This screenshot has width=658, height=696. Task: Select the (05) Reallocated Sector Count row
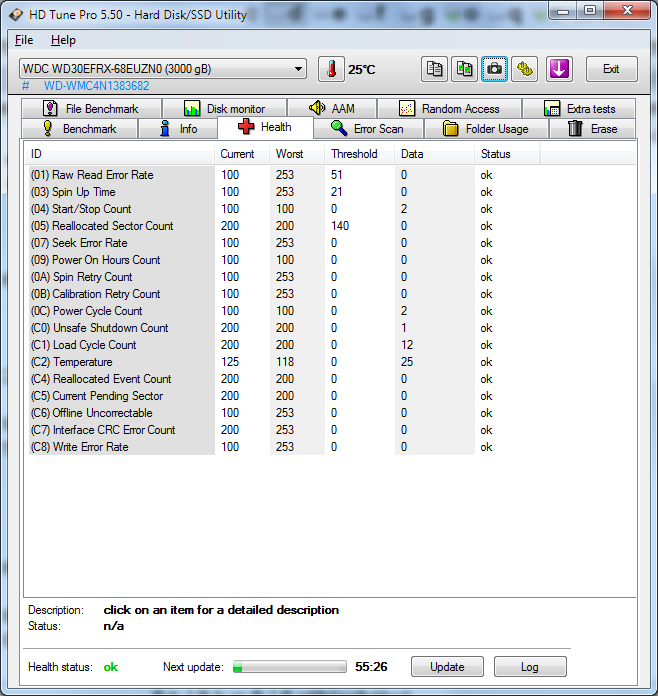(284, 226)
